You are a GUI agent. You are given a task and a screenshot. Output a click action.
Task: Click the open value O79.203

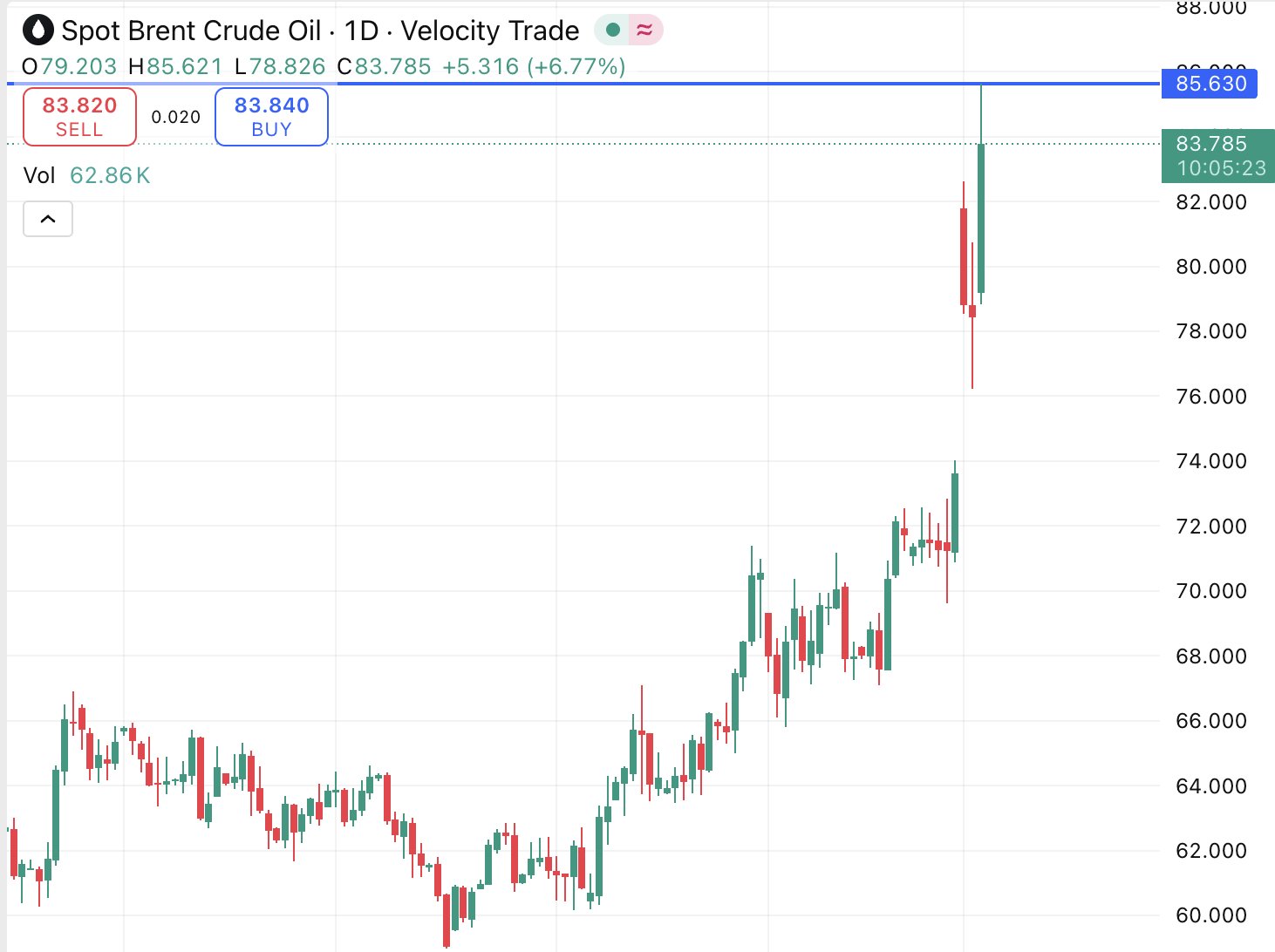coord(69,67)
